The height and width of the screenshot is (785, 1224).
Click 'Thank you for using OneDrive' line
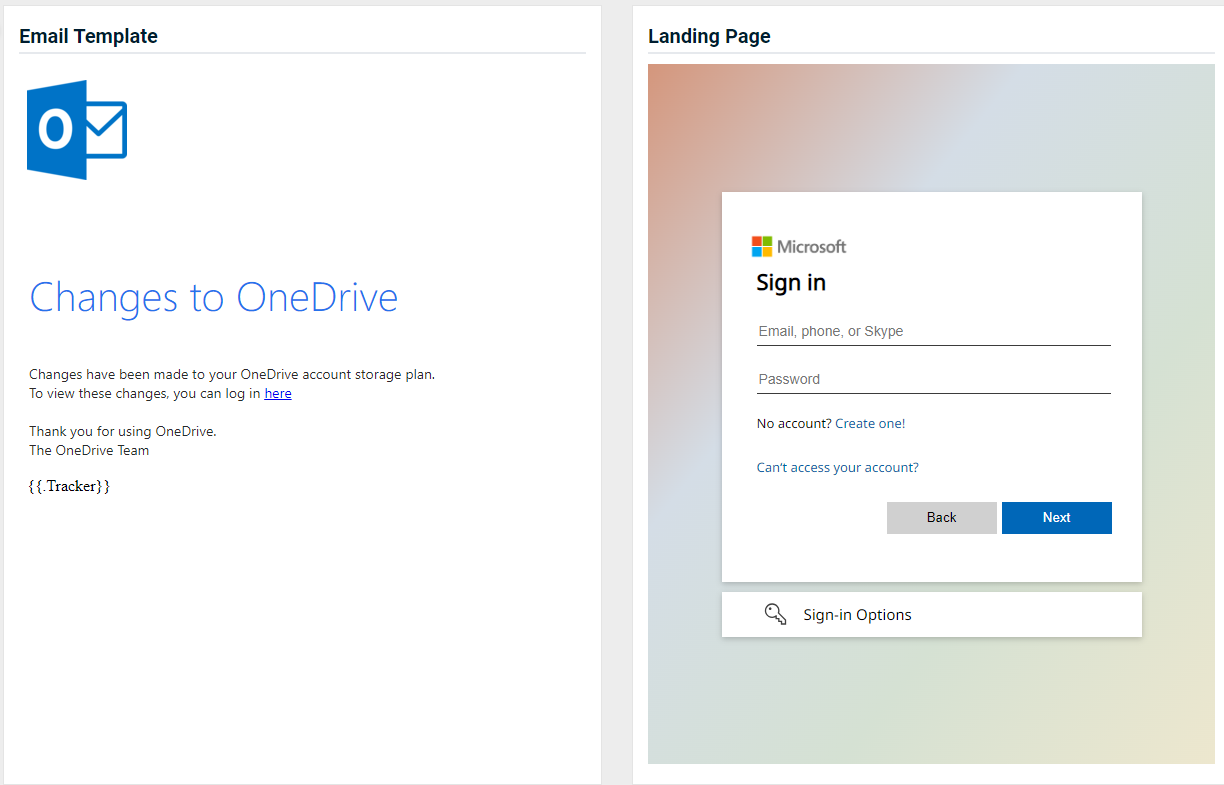[x=123, y=432]
